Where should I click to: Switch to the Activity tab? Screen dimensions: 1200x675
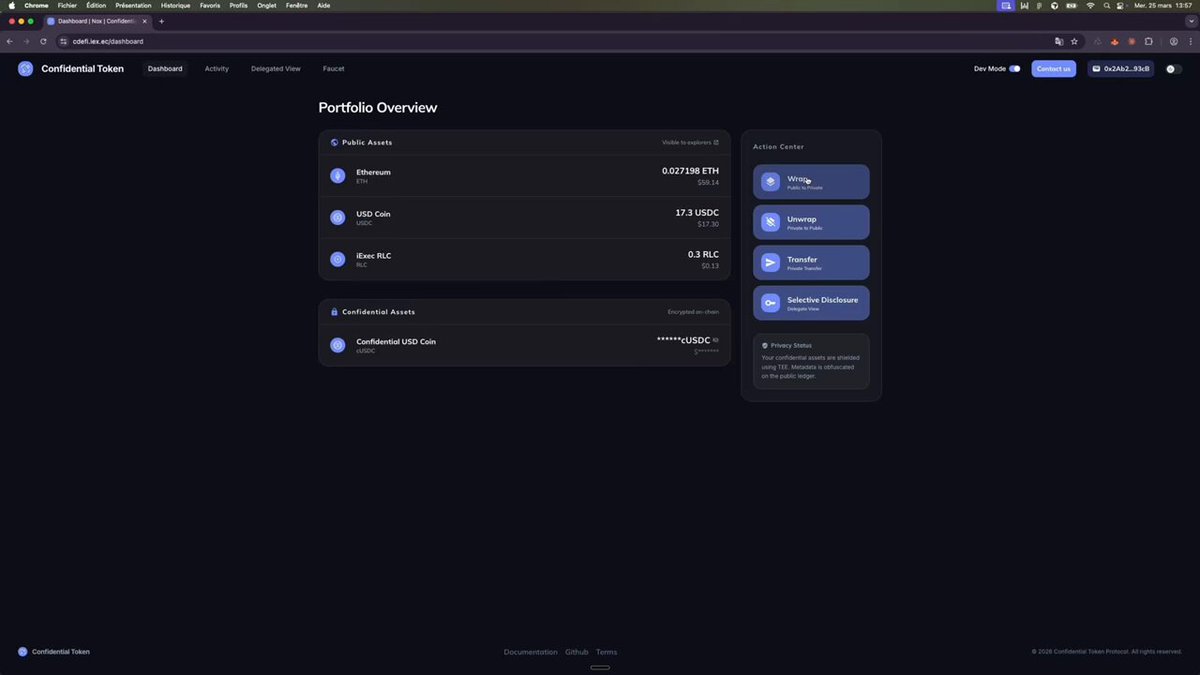click(217, 69)
